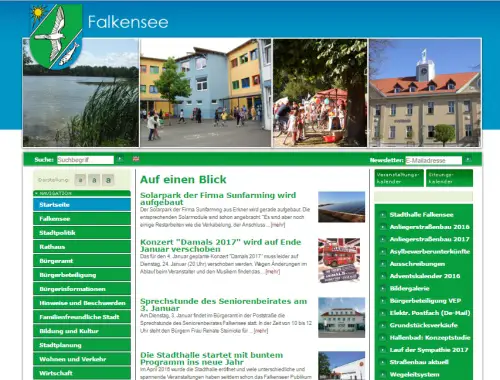The height and width of the screenshot is (380, 500).
Task: Click the colorful school building photo
Action: click(205, 93)
